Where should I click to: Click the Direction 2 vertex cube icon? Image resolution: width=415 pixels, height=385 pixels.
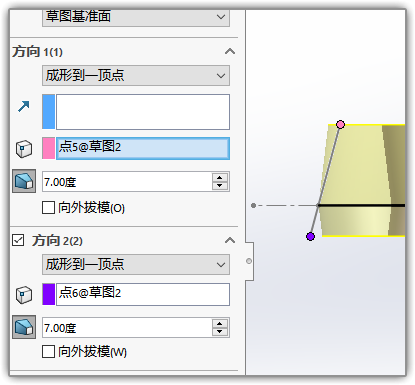pyautogui.click(x=24, y=295)
